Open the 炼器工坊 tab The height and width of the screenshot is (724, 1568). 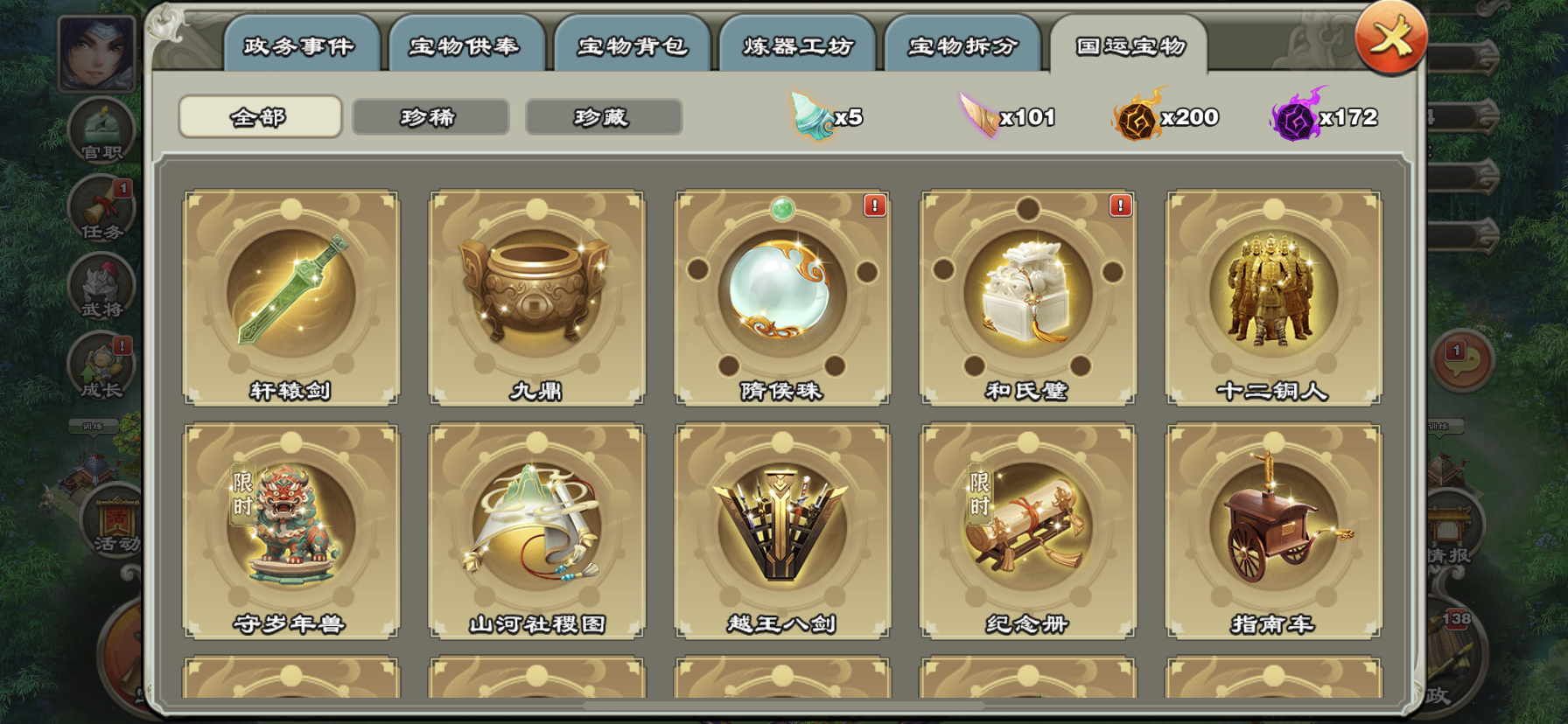(796, 45)
